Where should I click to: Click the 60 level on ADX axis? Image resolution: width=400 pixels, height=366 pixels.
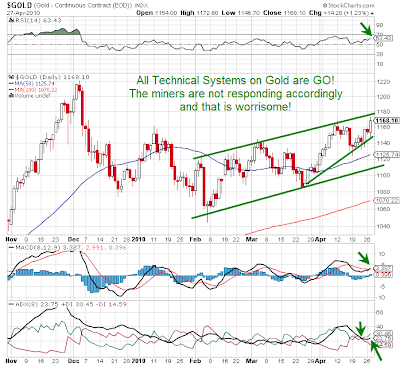(379, 313)
